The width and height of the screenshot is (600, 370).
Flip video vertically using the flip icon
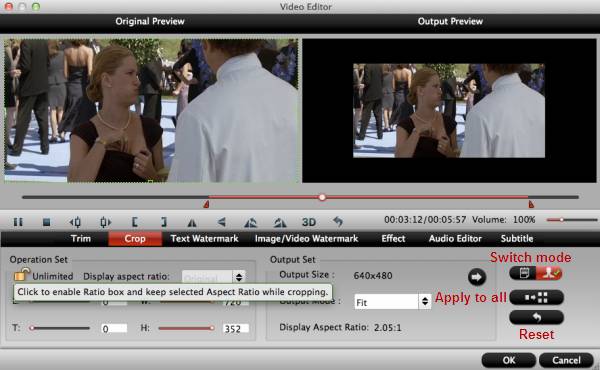pos(221,222)
